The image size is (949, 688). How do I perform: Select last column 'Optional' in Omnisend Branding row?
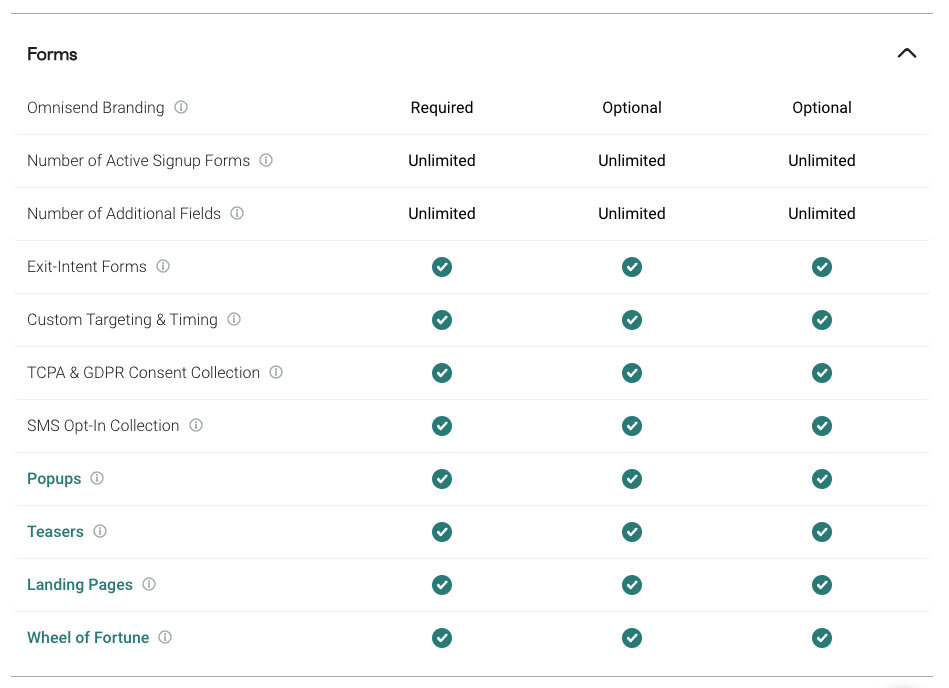(x=822, y=108)
